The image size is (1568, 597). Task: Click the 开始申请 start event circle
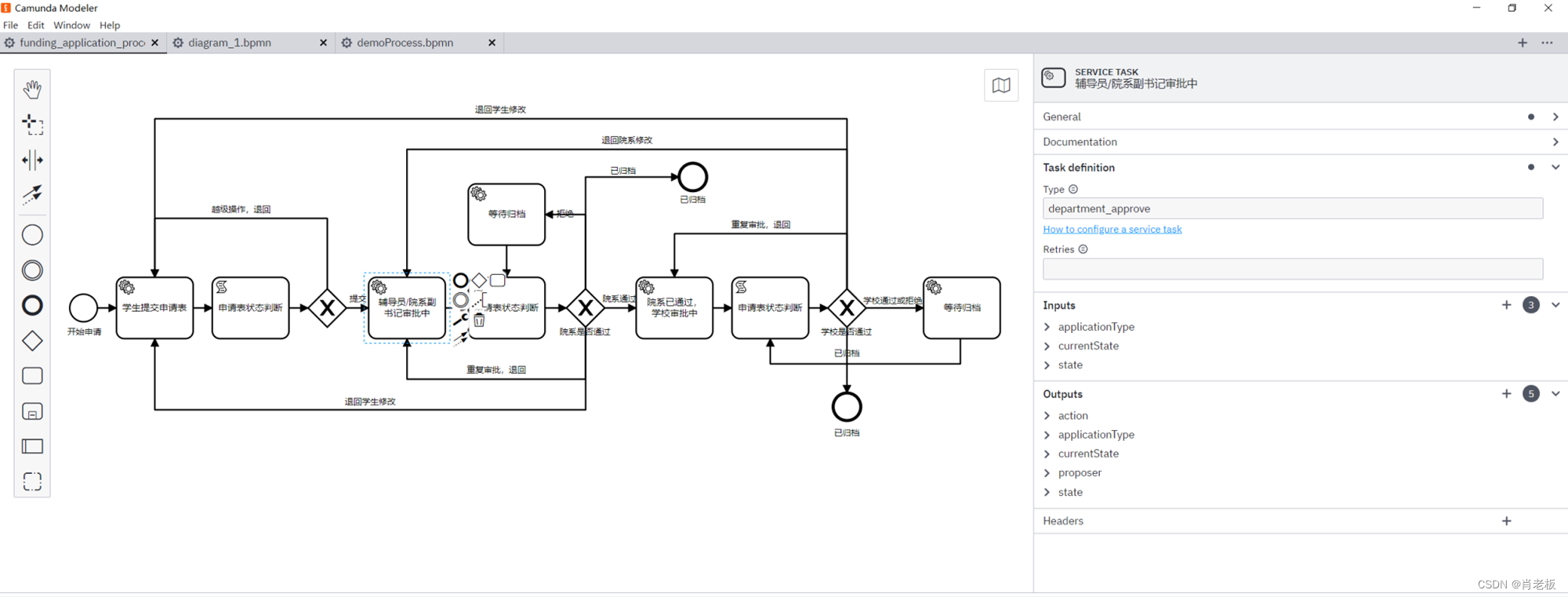coord(83,308)
